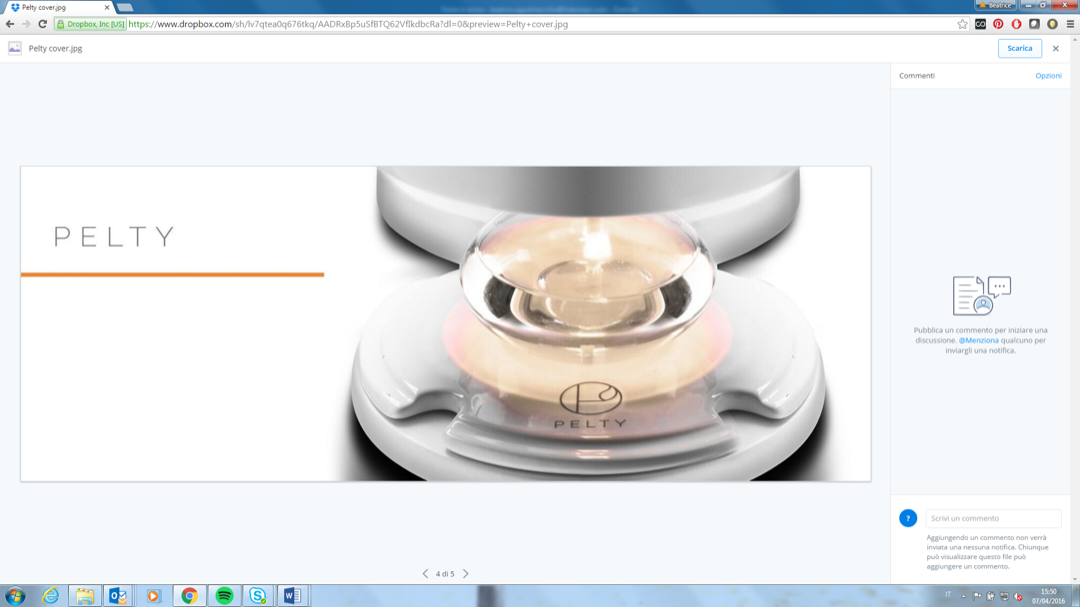Click the address bar URL
This screenshot has width=1080, height=607.
pyautogui.click(x=348, y=24)
